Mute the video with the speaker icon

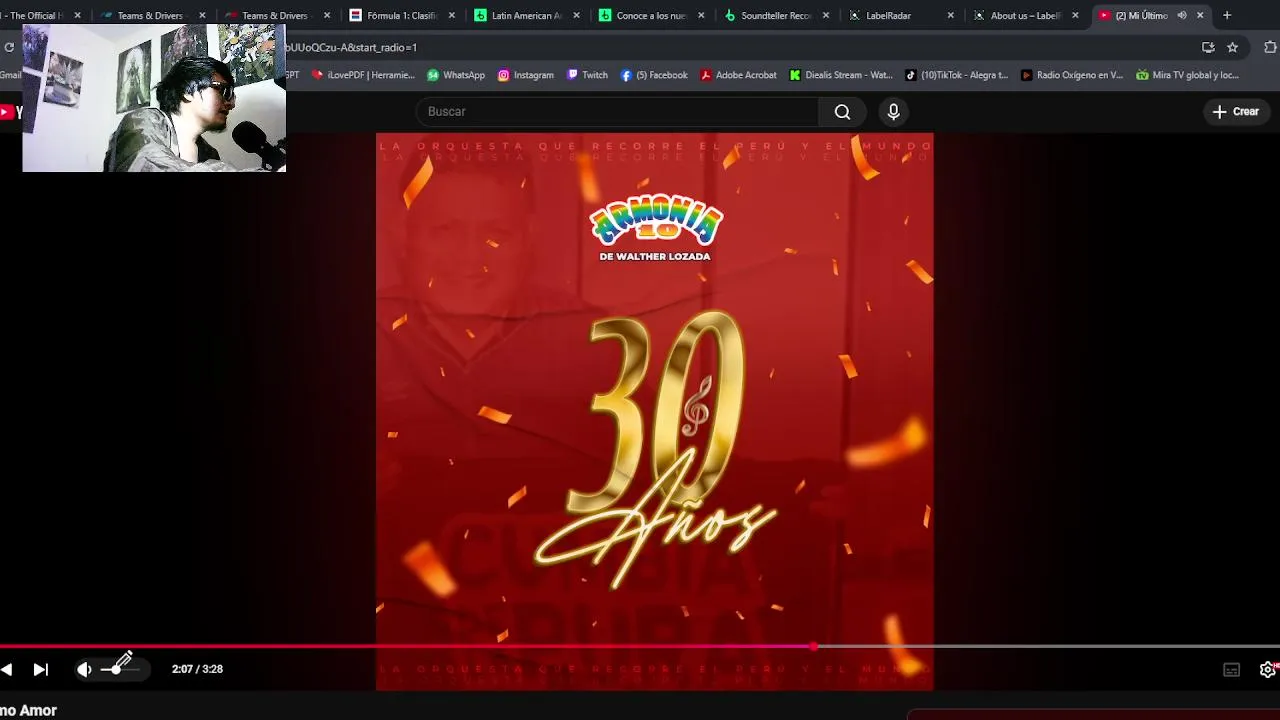tap(84, 670)
